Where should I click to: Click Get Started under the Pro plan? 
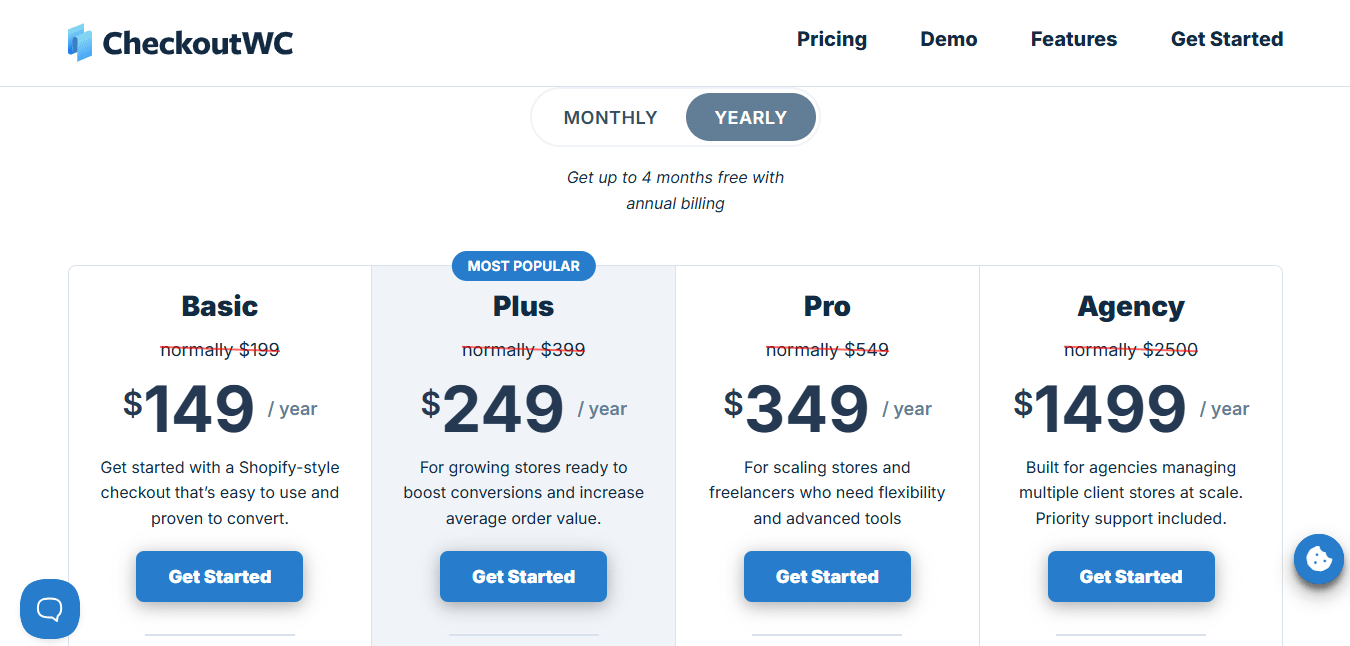pyautogui.click(x=827, y=576)
